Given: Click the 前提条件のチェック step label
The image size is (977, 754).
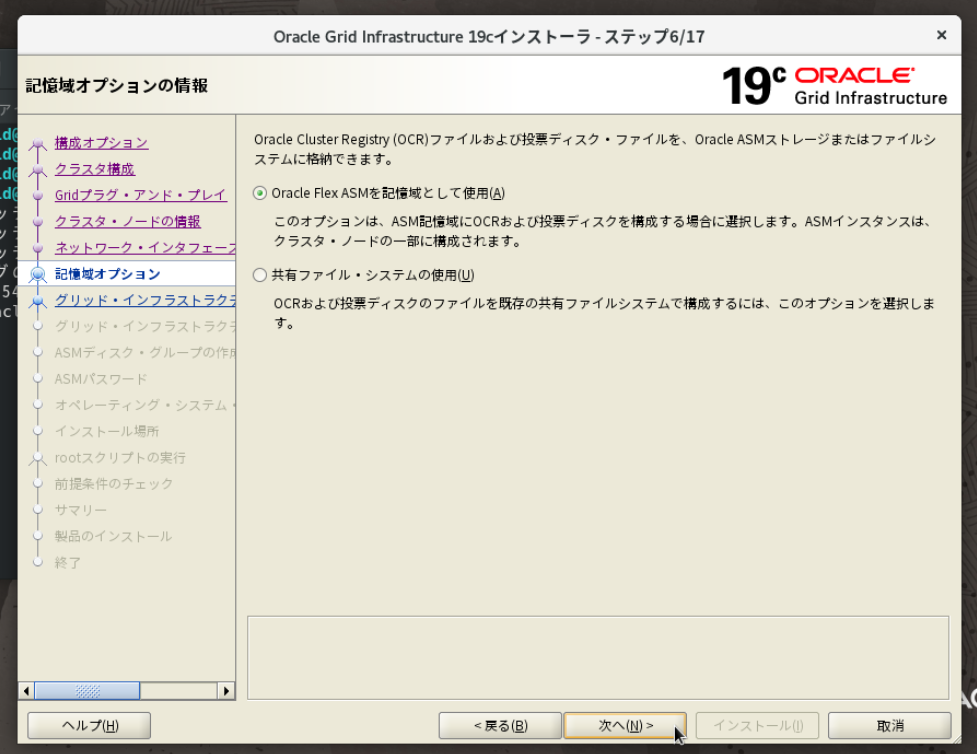Looking at the screenshot, I should 113,484.
